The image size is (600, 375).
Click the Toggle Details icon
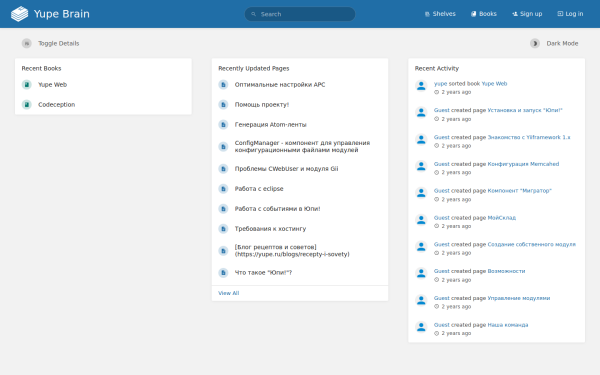click(26, 43)
